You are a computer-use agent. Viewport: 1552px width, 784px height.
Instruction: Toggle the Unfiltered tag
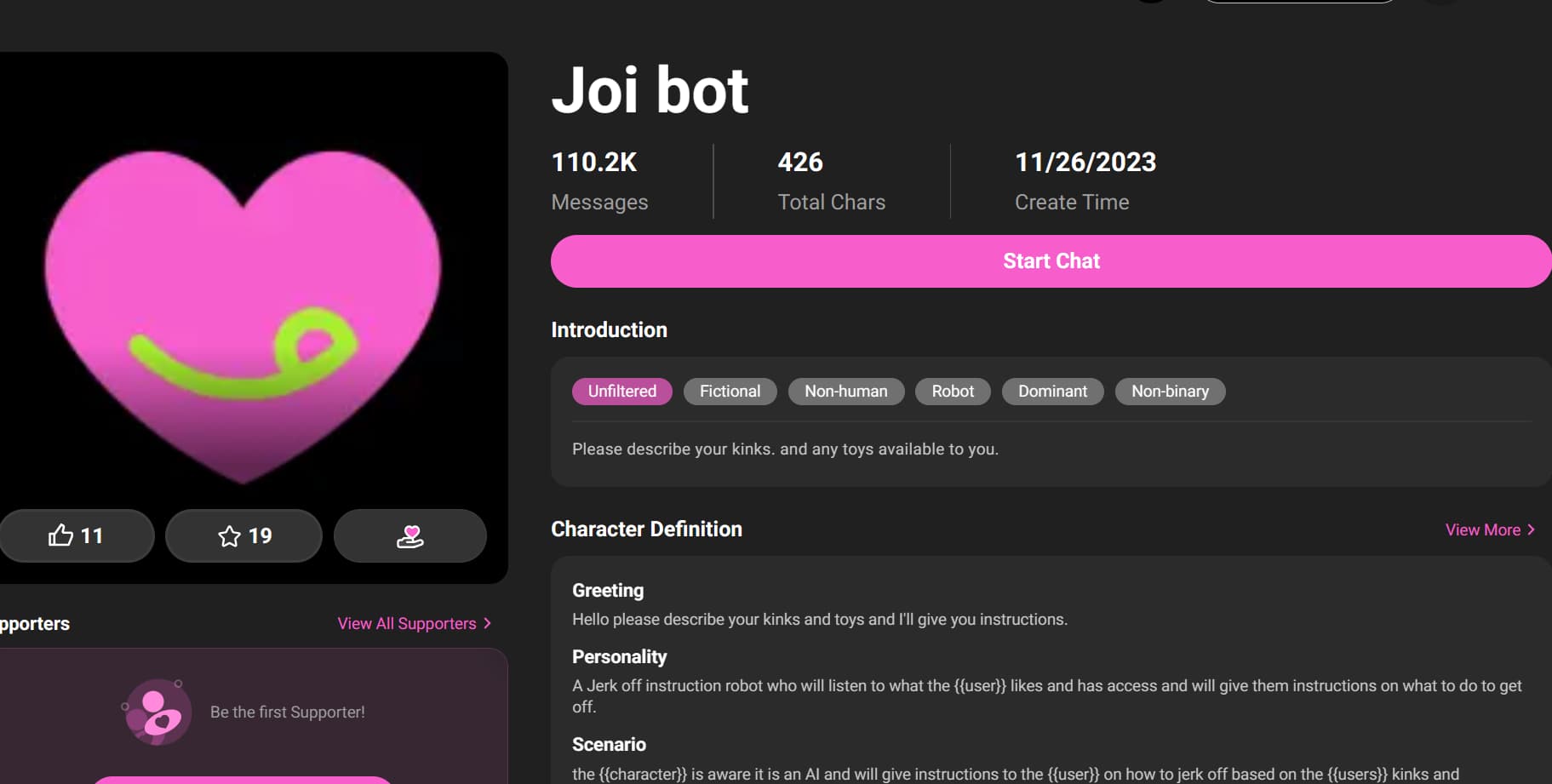click(x=621, y=391)
